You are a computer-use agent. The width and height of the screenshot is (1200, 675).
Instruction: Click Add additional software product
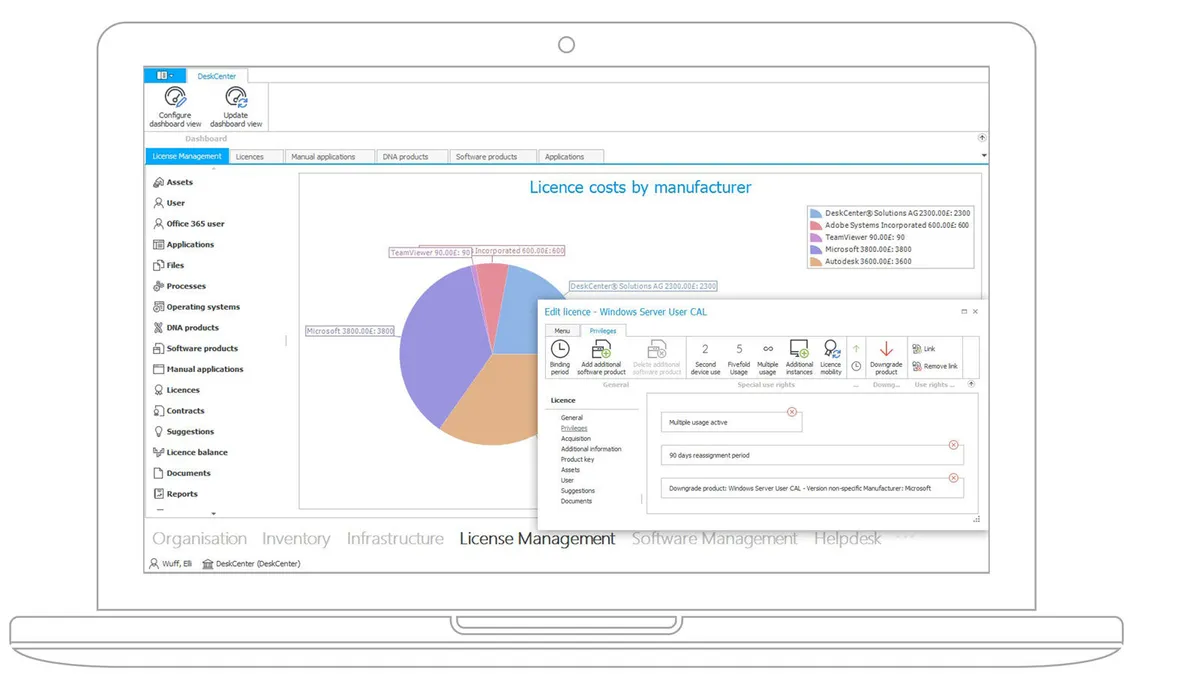(x=601, y=357)
